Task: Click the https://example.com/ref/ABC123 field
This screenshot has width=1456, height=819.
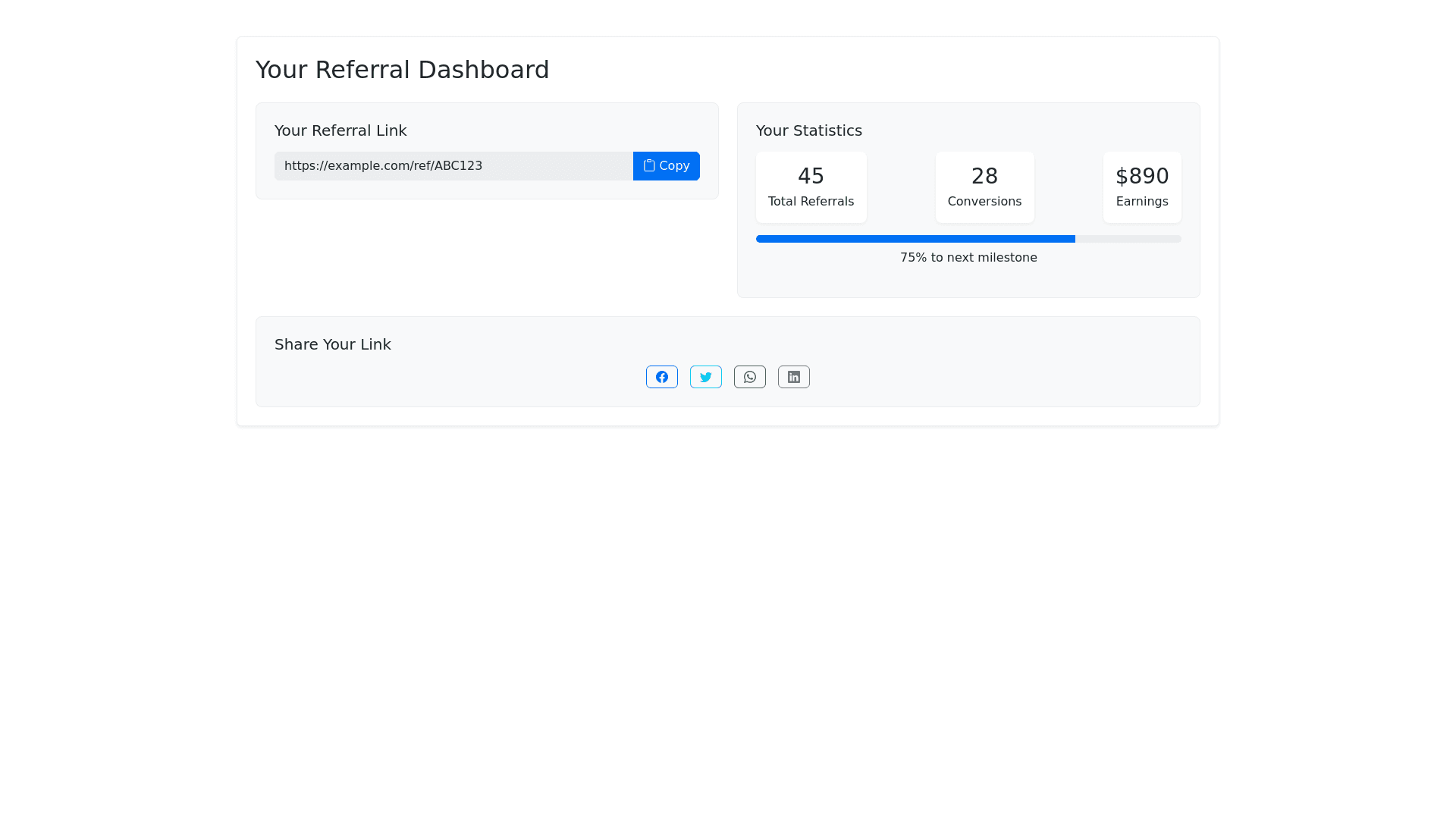Action: coord(453,165)
